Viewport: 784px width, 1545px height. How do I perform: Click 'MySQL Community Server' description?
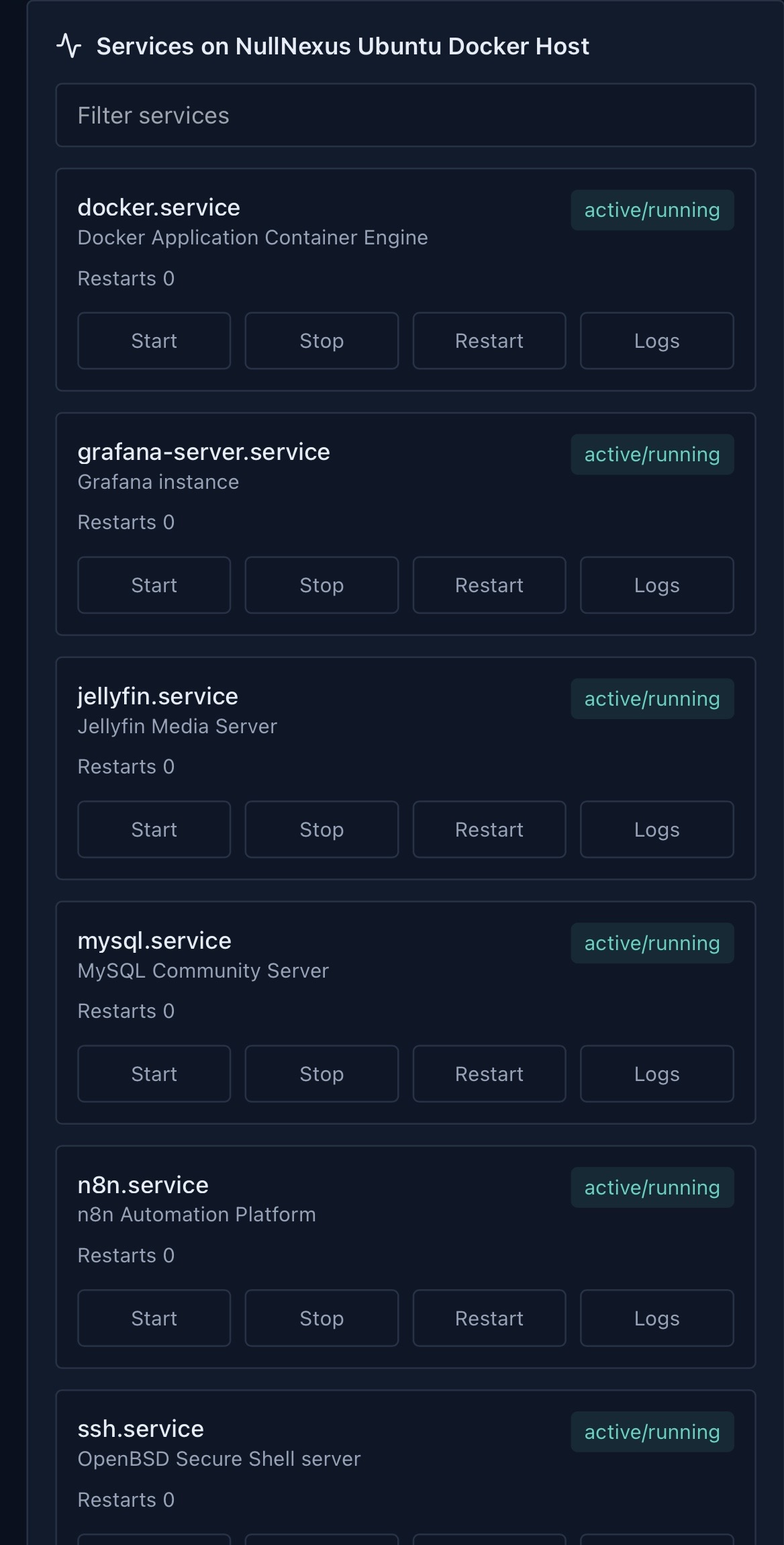203,971
